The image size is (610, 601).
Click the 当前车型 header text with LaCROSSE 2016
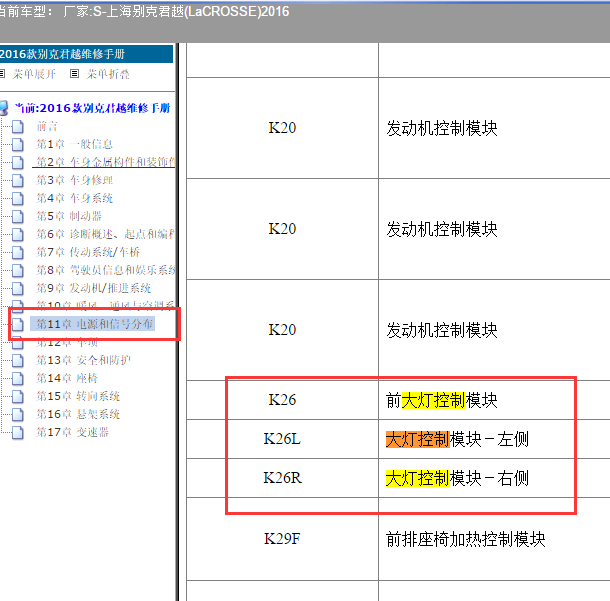point(144,12)
